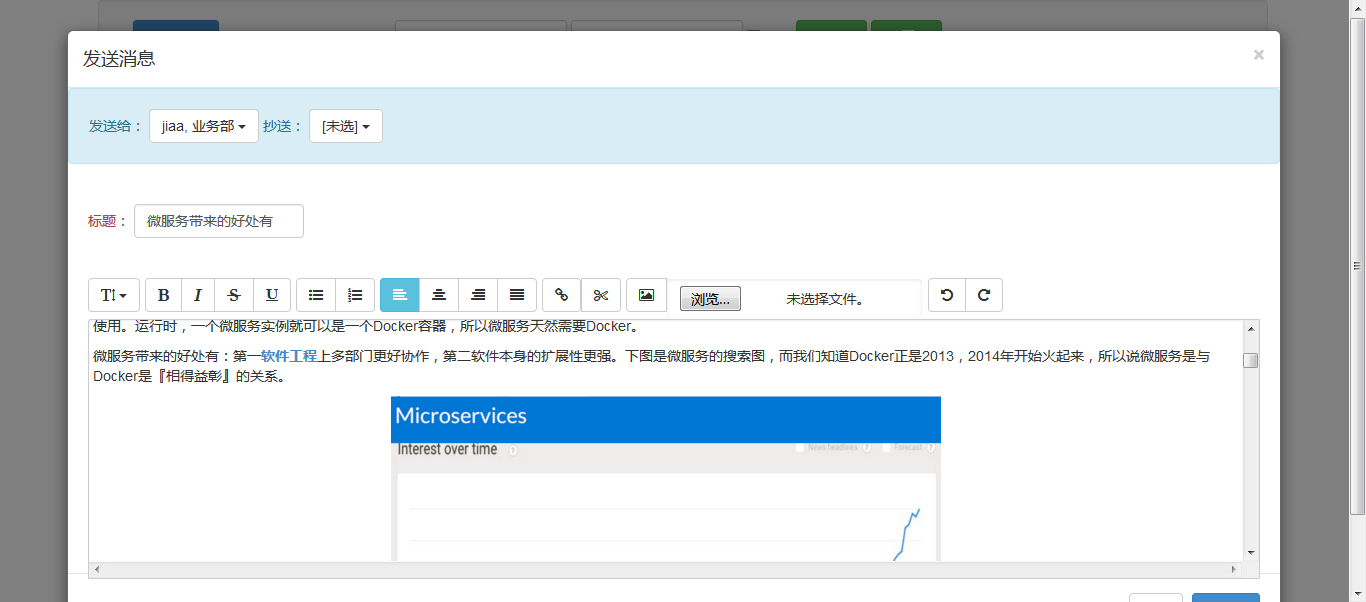Undo the last edit

coord(947,295)
